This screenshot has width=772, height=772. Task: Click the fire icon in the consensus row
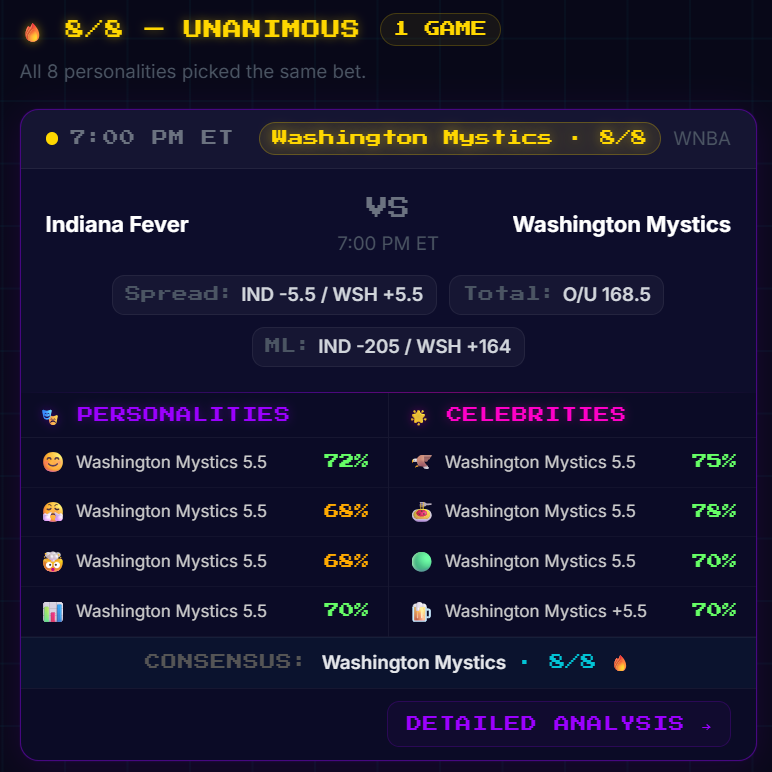tap(620, 663)
